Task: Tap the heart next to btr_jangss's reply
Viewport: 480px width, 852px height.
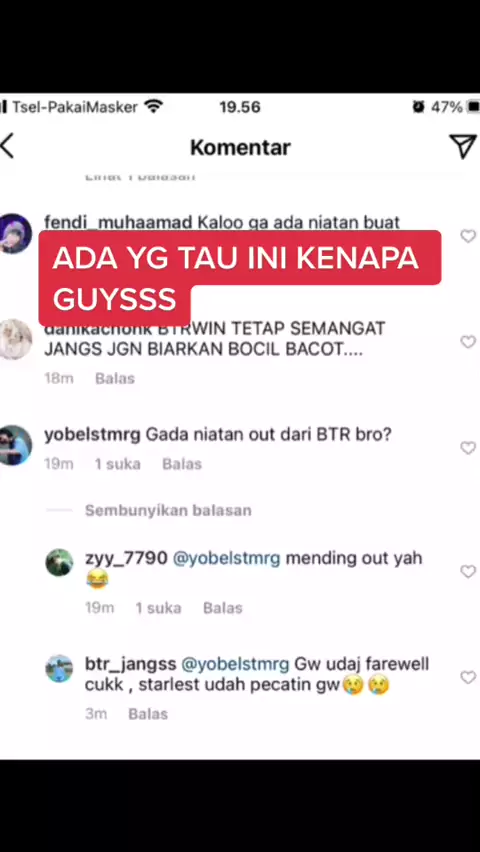Action: tap(467, 677)
